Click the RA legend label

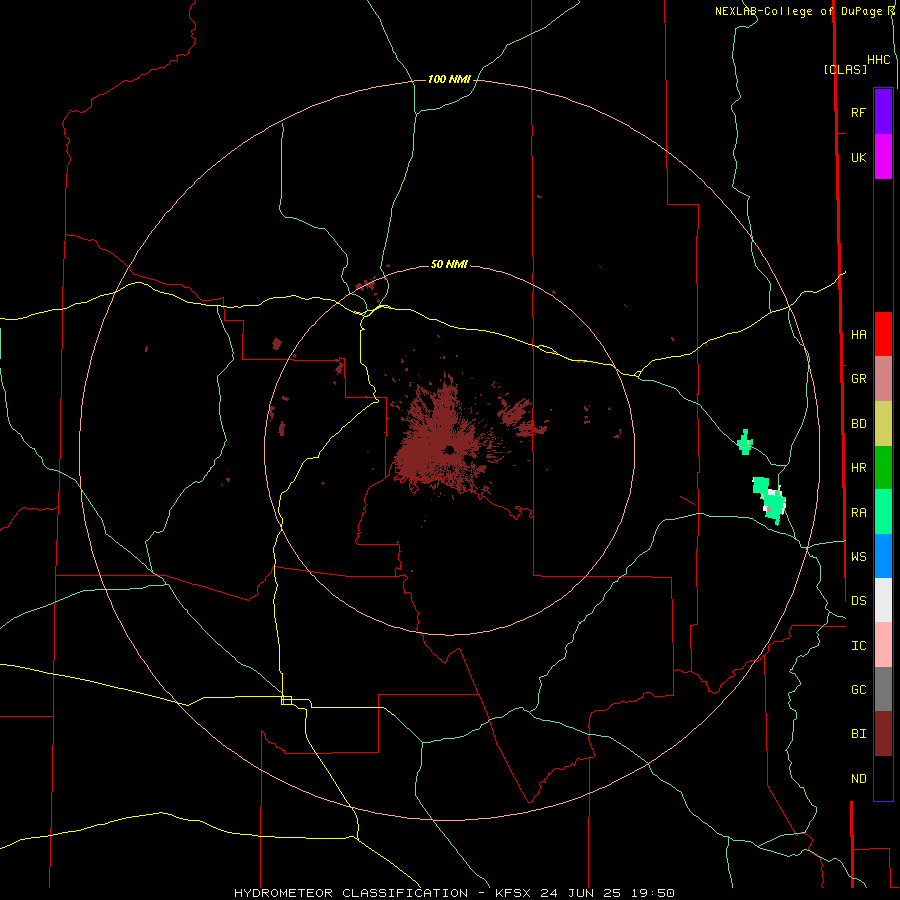point(858,513)
